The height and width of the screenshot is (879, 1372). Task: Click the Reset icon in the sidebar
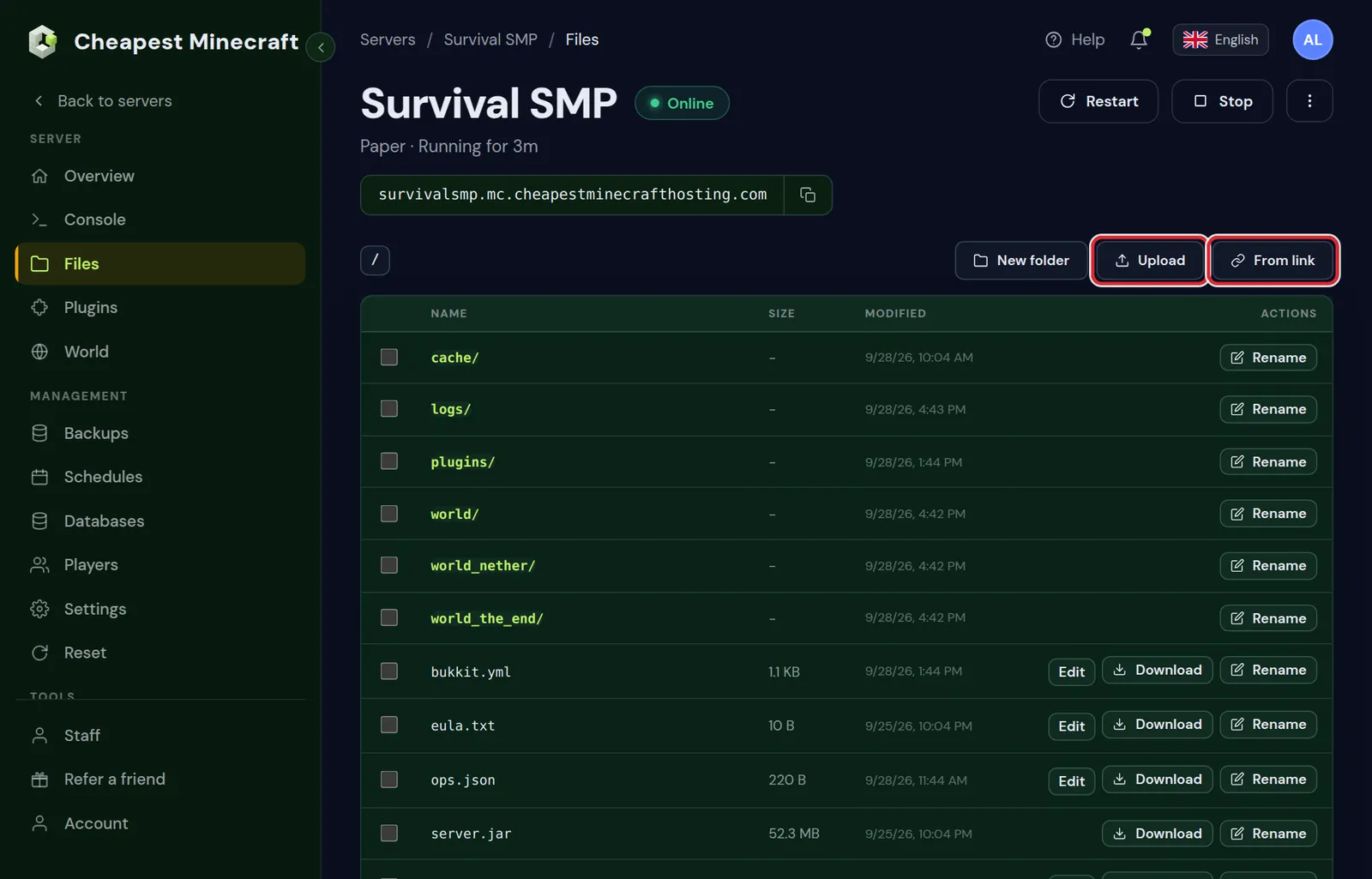coord(39,653)
